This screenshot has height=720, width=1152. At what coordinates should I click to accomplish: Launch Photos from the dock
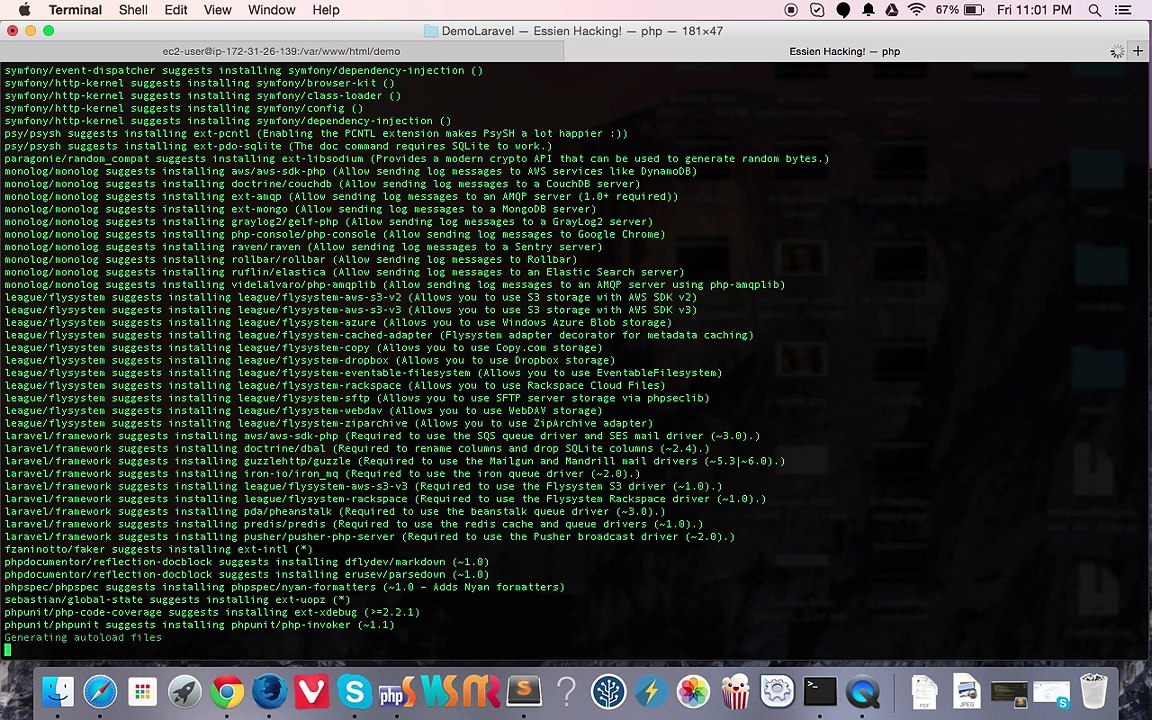point(693,691)
